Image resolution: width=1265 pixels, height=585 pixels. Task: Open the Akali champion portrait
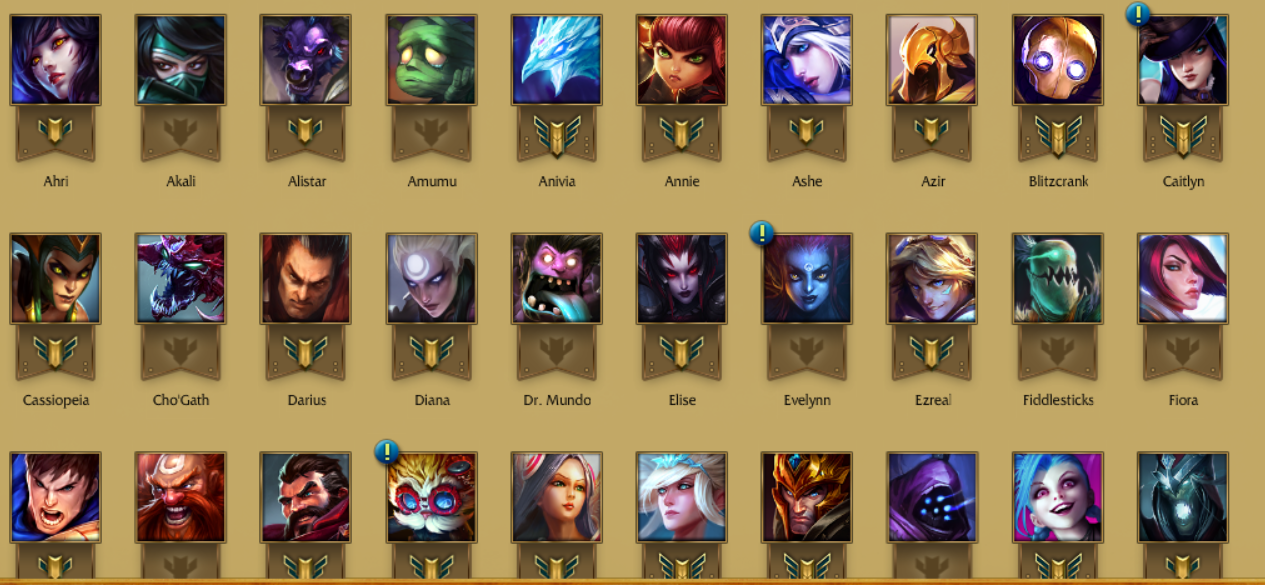tap(181, 60)
